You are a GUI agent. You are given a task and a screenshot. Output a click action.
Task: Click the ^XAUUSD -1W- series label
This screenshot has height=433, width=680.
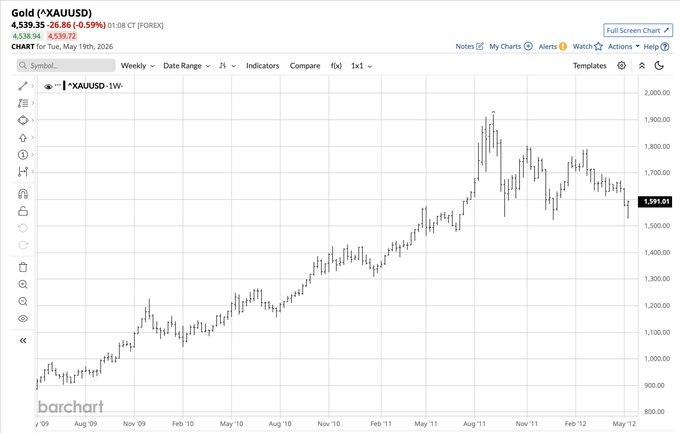(x=95, y=86)
